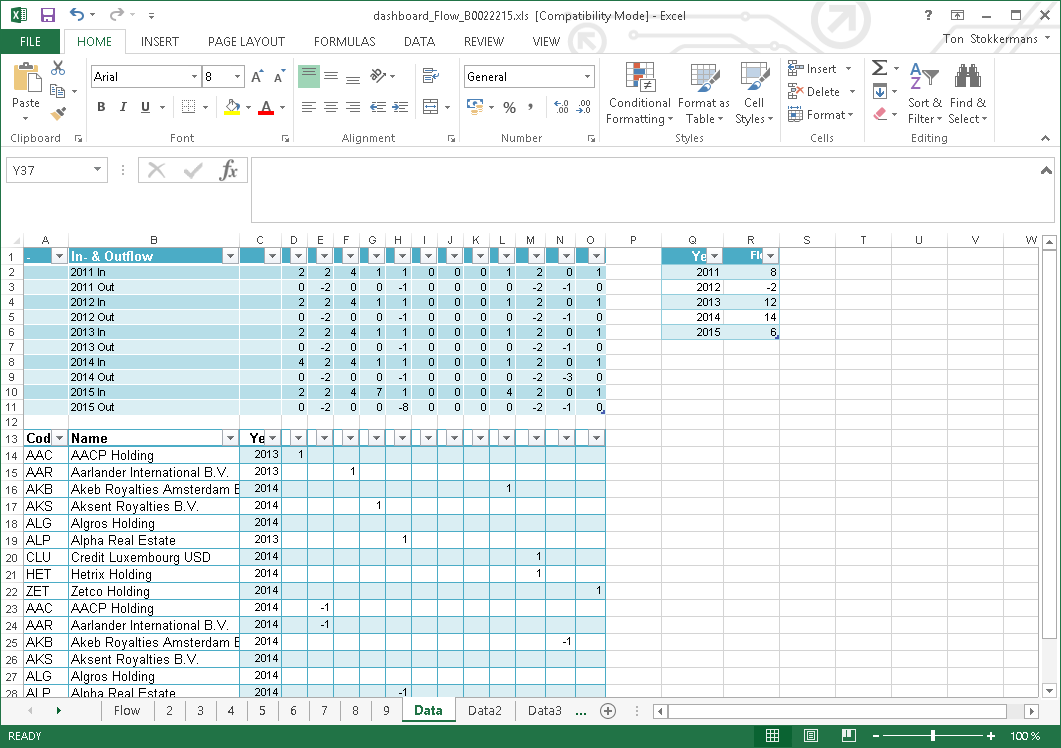Open the font size dropdown
Viewport: 1061px width, 748px height.
tap(237, 76)
